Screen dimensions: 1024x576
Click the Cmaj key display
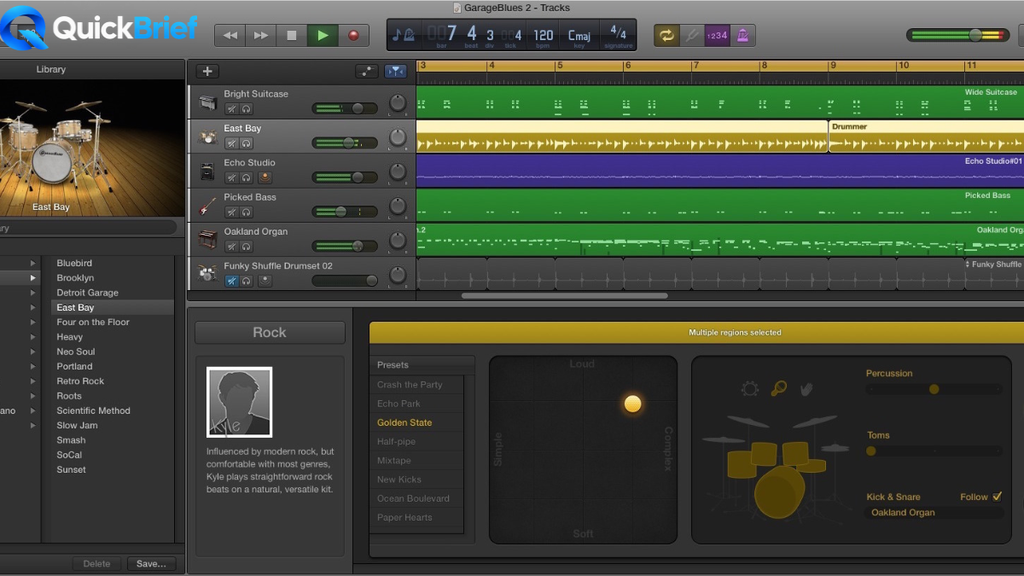(579, 37)
